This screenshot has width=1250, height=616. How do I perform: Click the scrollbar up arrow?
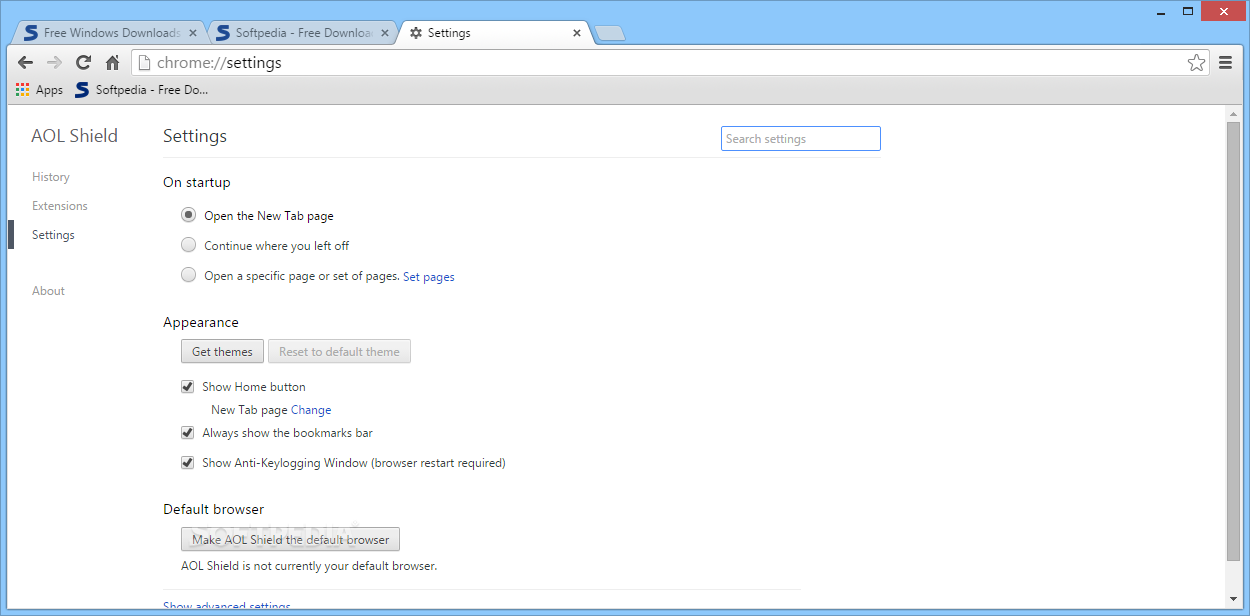click(1233, 114)
